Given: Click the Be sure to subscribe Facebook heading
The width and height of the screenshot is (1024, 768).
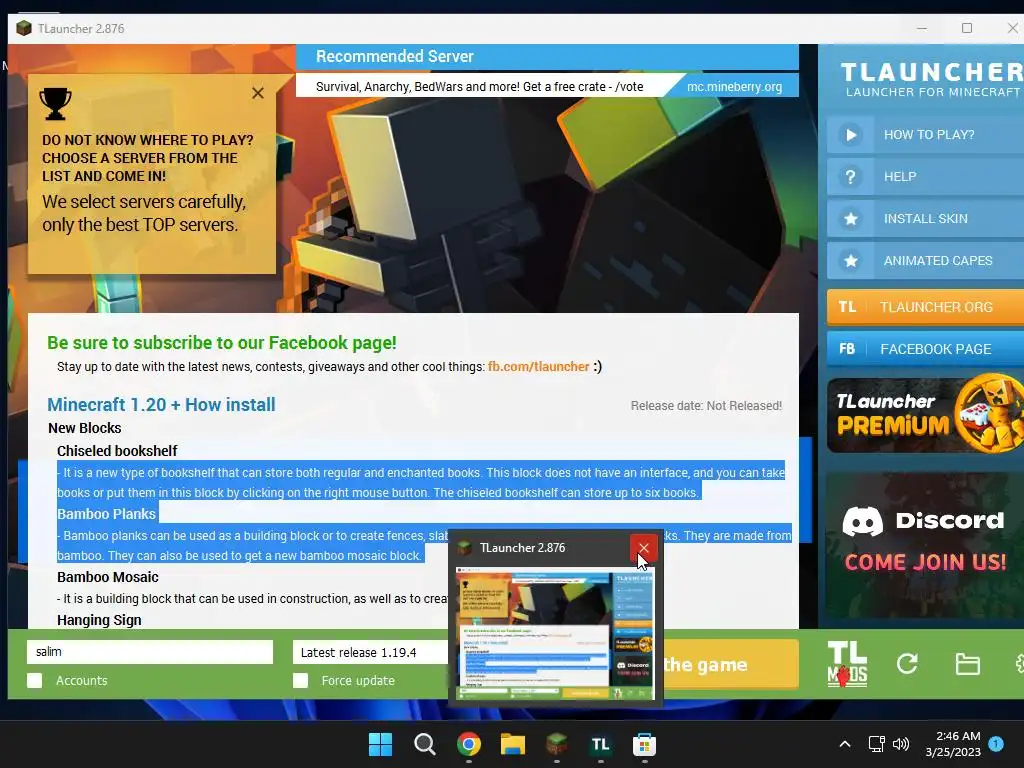Looking at the screenshot, I should (x=221, y=343).
